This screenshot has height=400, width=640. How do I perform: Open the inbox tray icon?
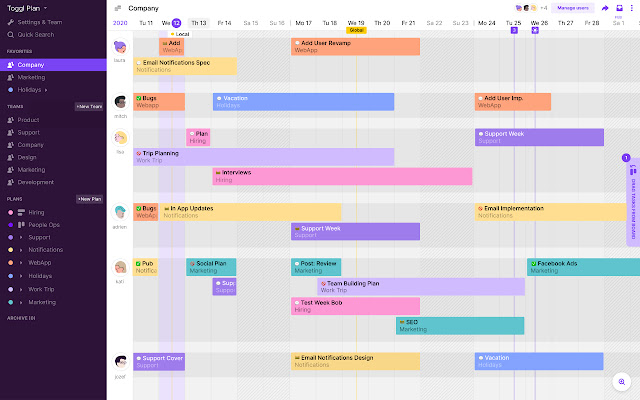click(619, 8)
